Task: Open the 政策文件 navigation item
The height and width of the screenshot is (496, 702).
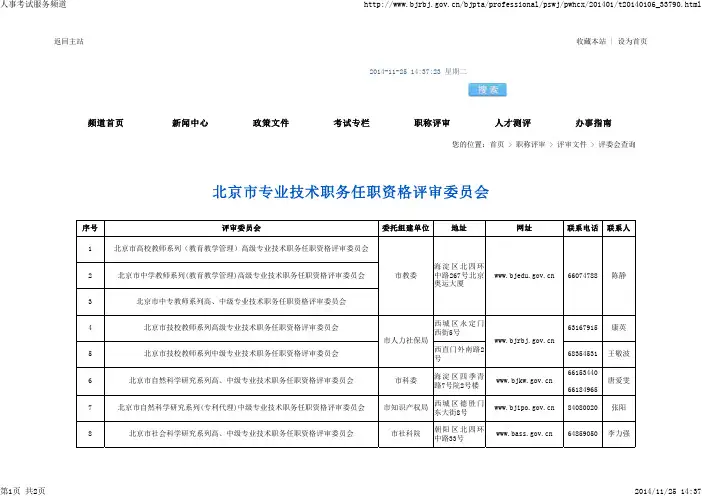Action: pyautogui.click(x=270, y=123)
